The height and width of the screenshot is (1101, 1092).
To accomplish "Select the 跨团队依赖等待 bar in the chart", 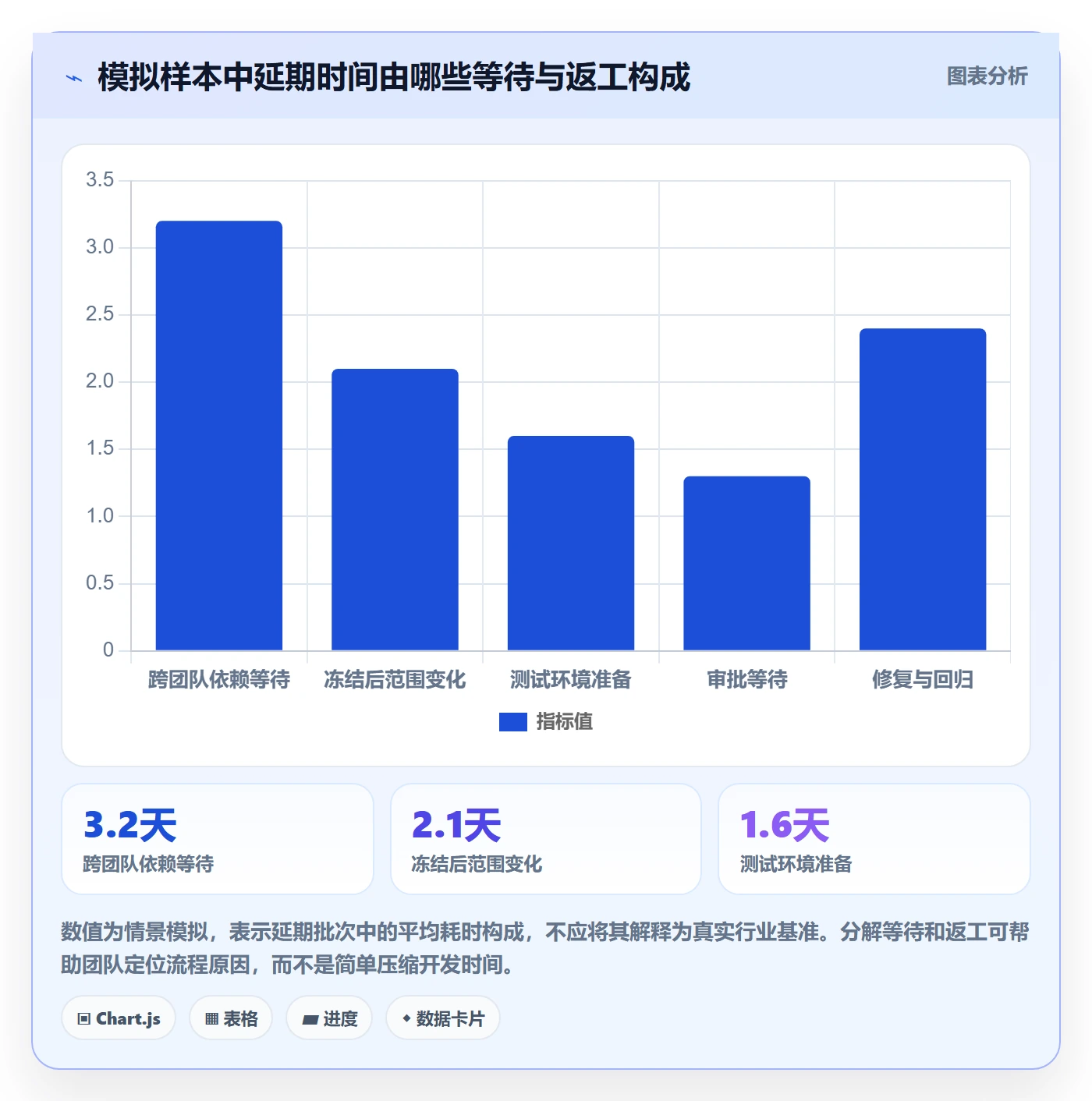I will pyautogui.click(x=219, y=435).
